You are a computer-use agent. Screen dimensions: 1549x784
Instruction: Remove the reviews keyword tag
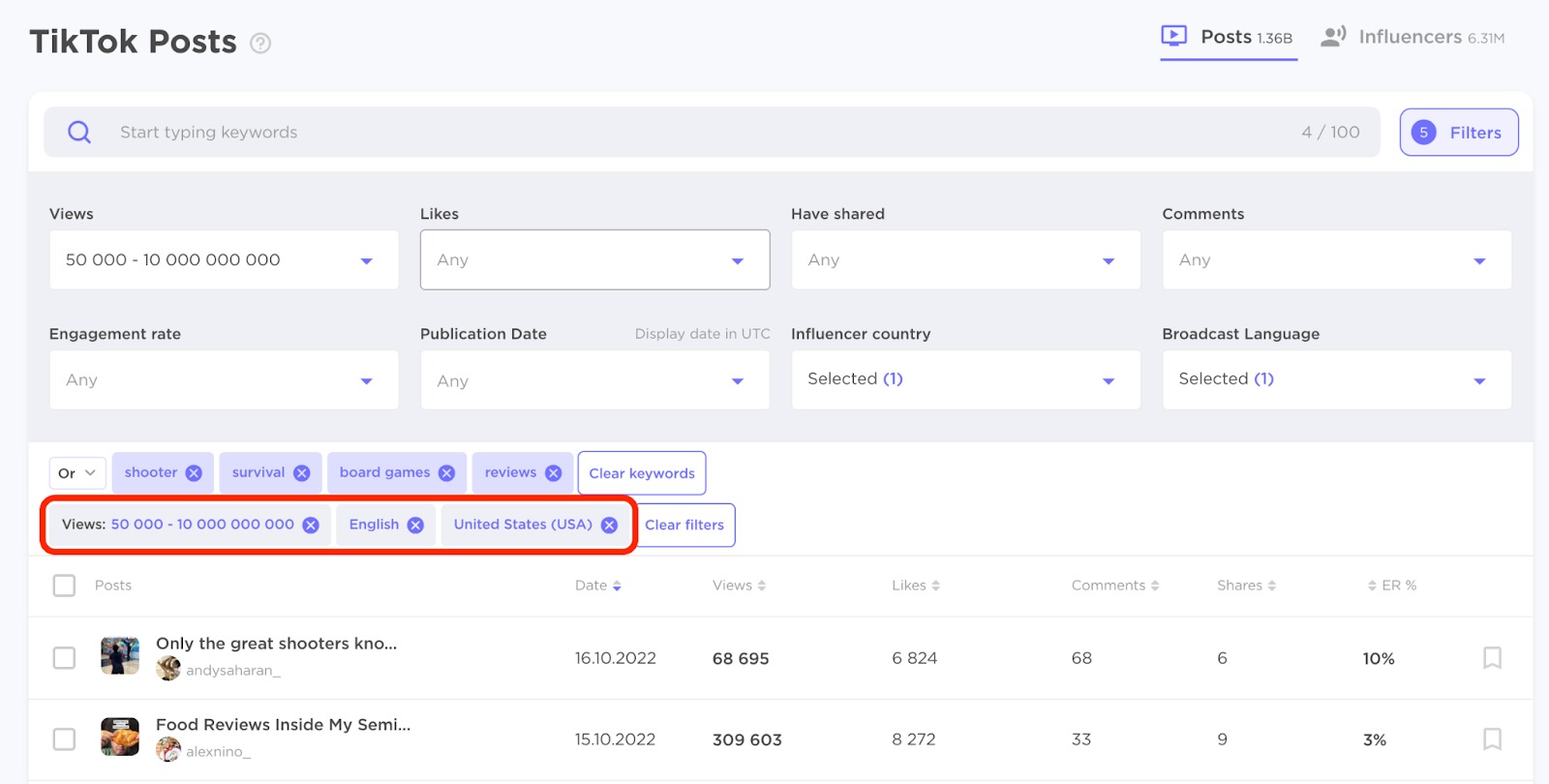pyautogui.click(x=554, y=473)
